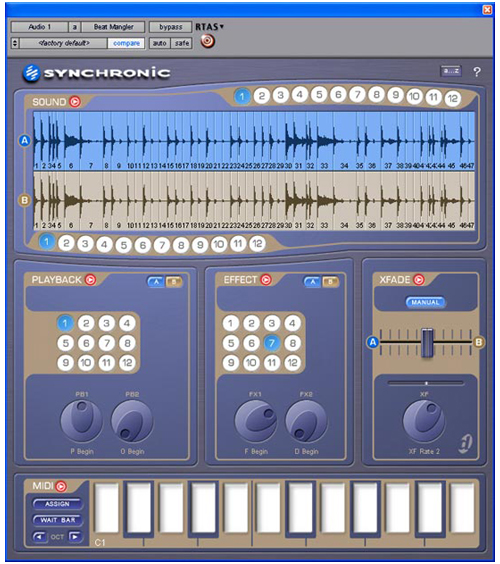Click the bypass button

click(171, 27)
